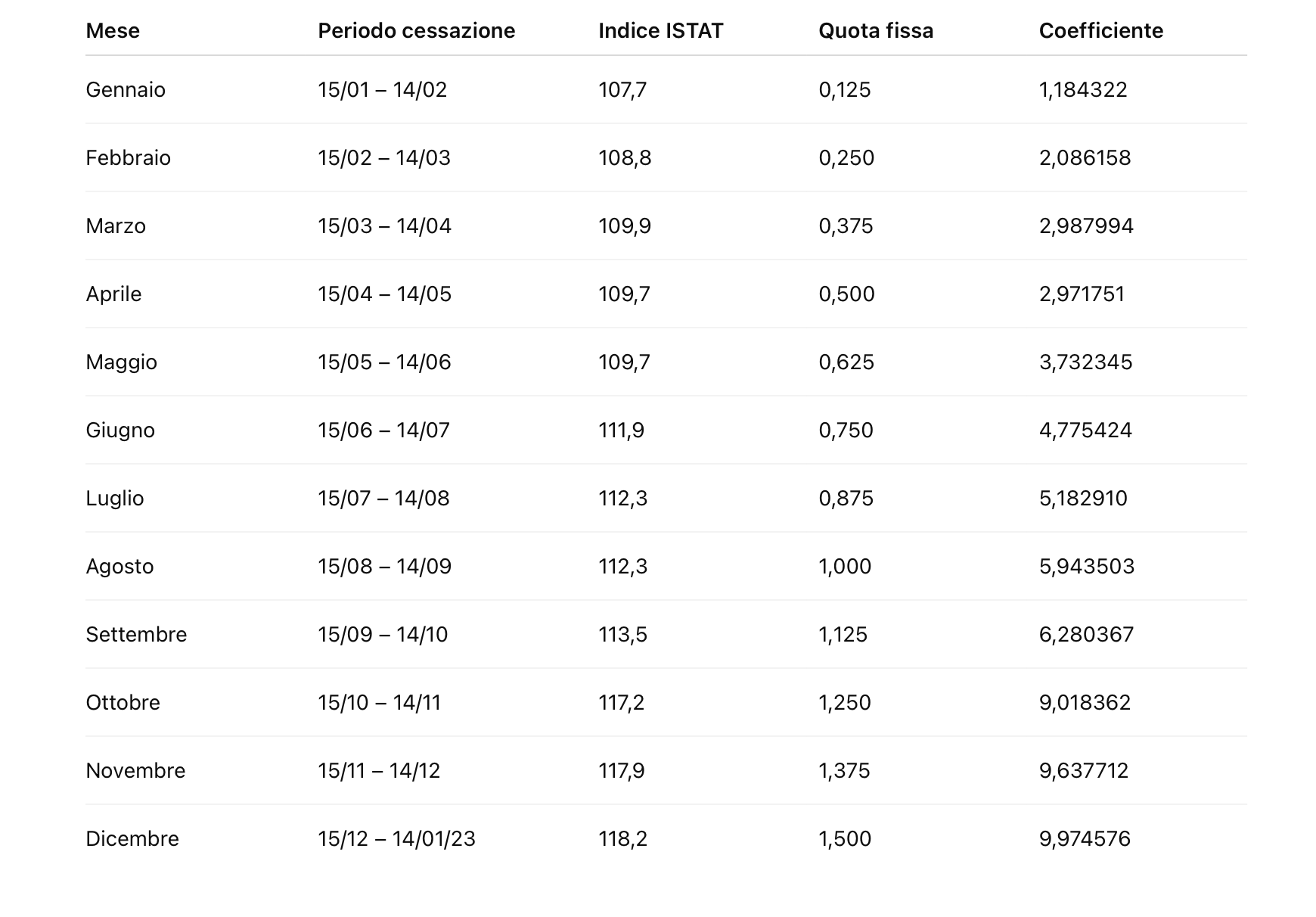
Task: Click the Mese column header
Action: pyautogui.click(x=113, y=31)
